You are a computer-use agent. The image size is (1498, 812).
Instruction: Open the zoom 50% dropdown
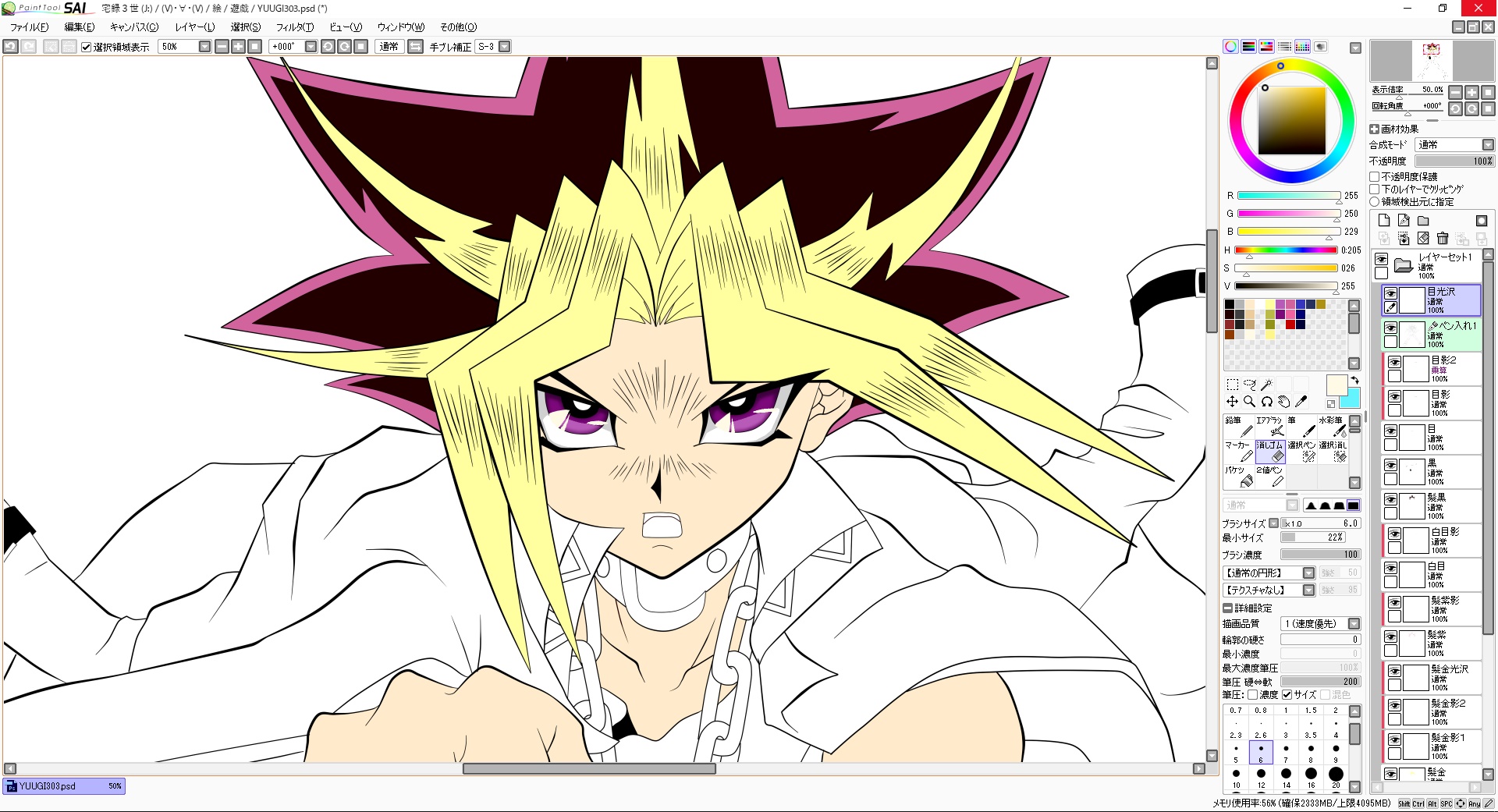204,47
